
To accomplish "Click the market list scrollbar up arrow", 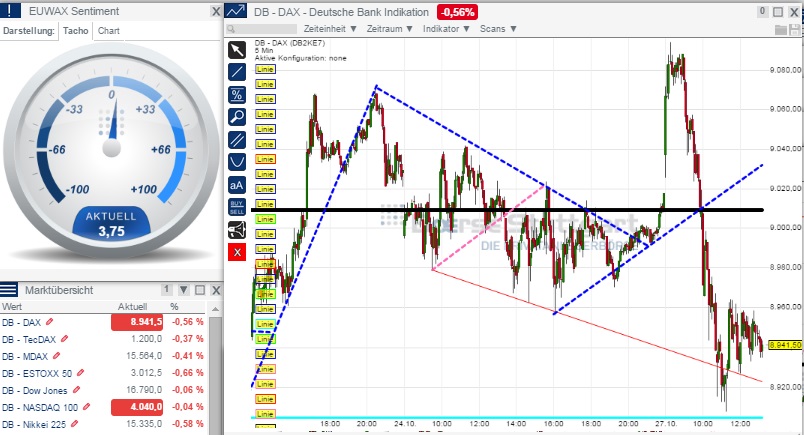I will (215, 309).
